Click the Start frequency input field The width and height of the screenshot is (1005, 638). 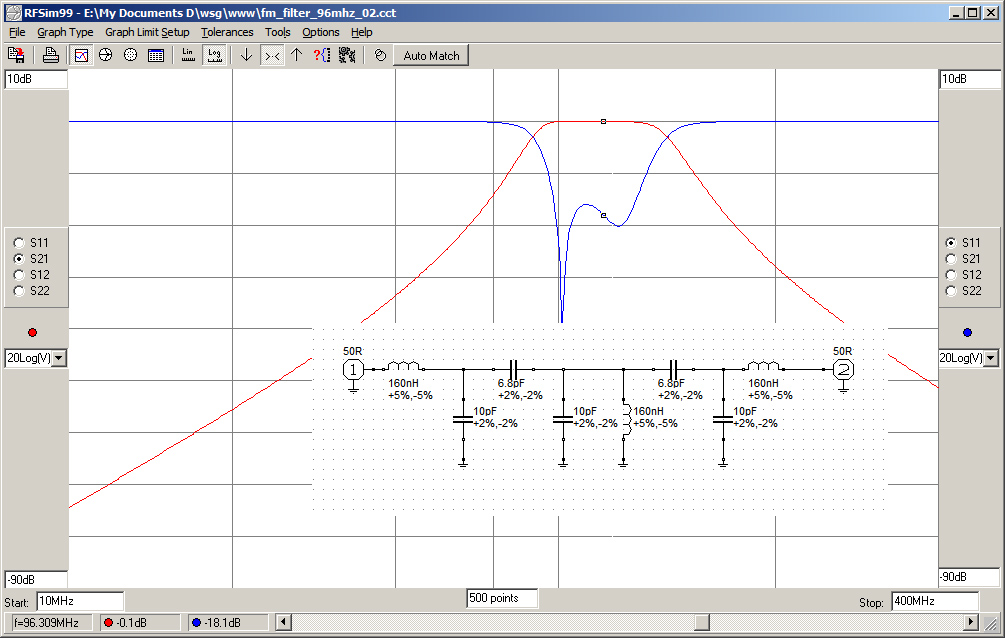coord(80,601)
